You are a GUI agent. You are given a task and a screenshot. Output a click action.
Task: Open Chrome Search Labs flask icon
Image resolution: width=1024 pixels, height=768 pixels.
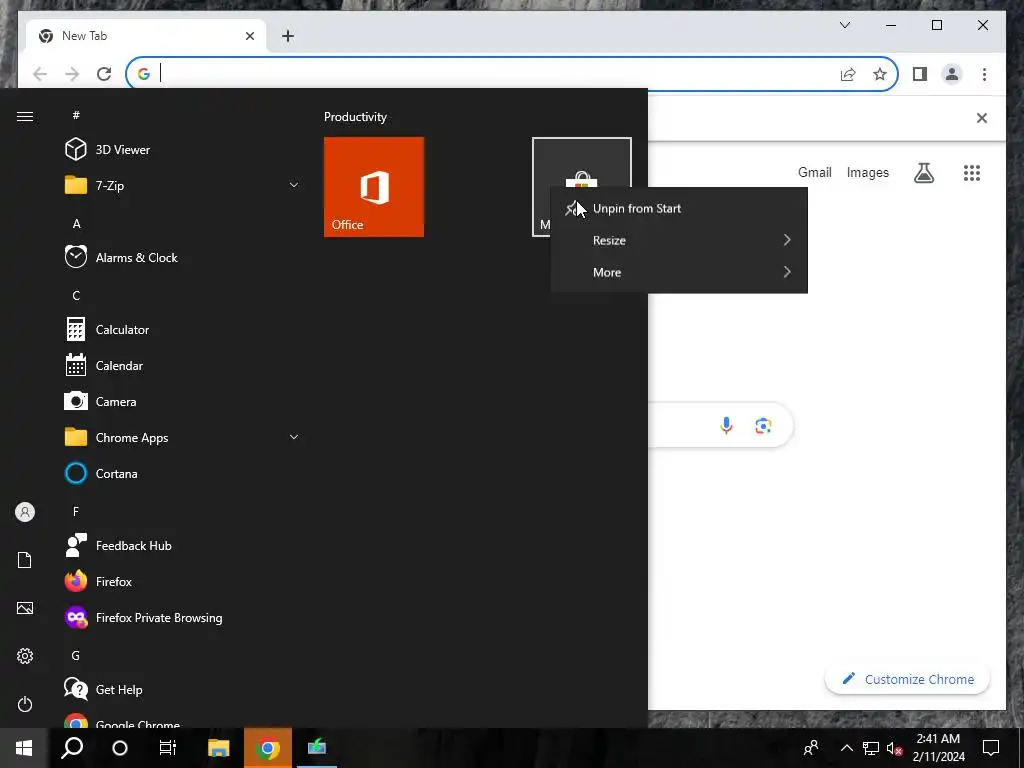(x=924, y=173)
